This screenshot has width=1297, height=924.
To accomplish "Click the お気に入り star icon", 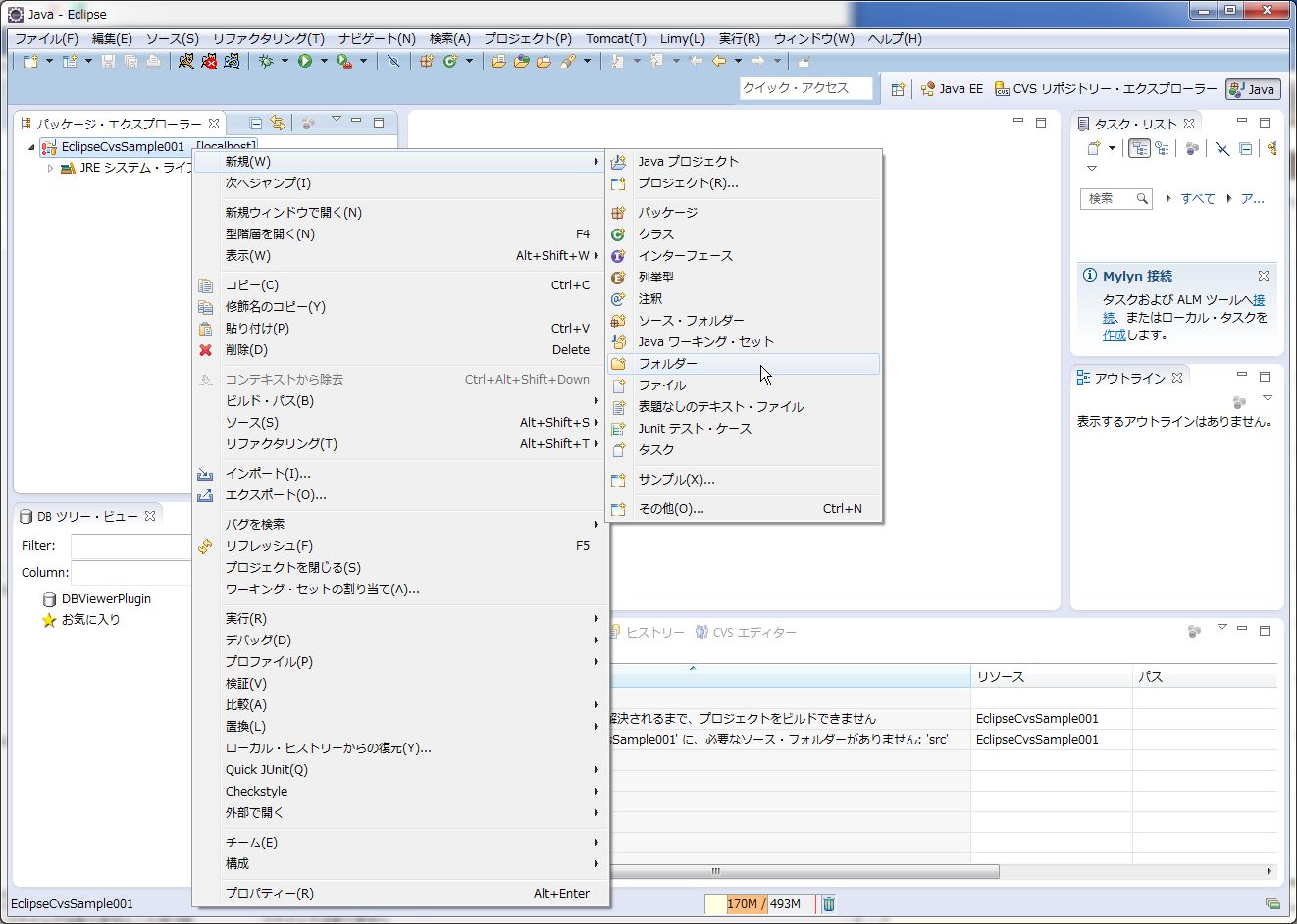I will [49, 620].
